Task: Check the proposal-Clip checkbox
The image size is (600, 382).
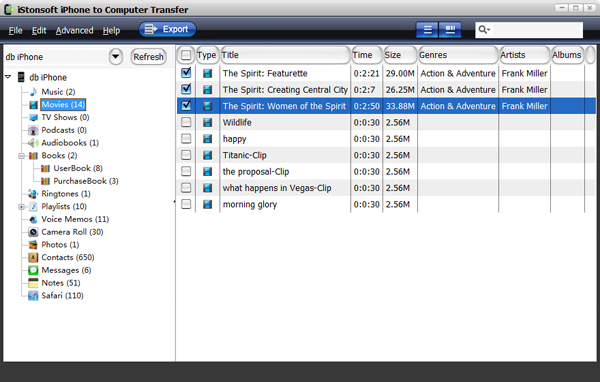Action: pos(186,171)
